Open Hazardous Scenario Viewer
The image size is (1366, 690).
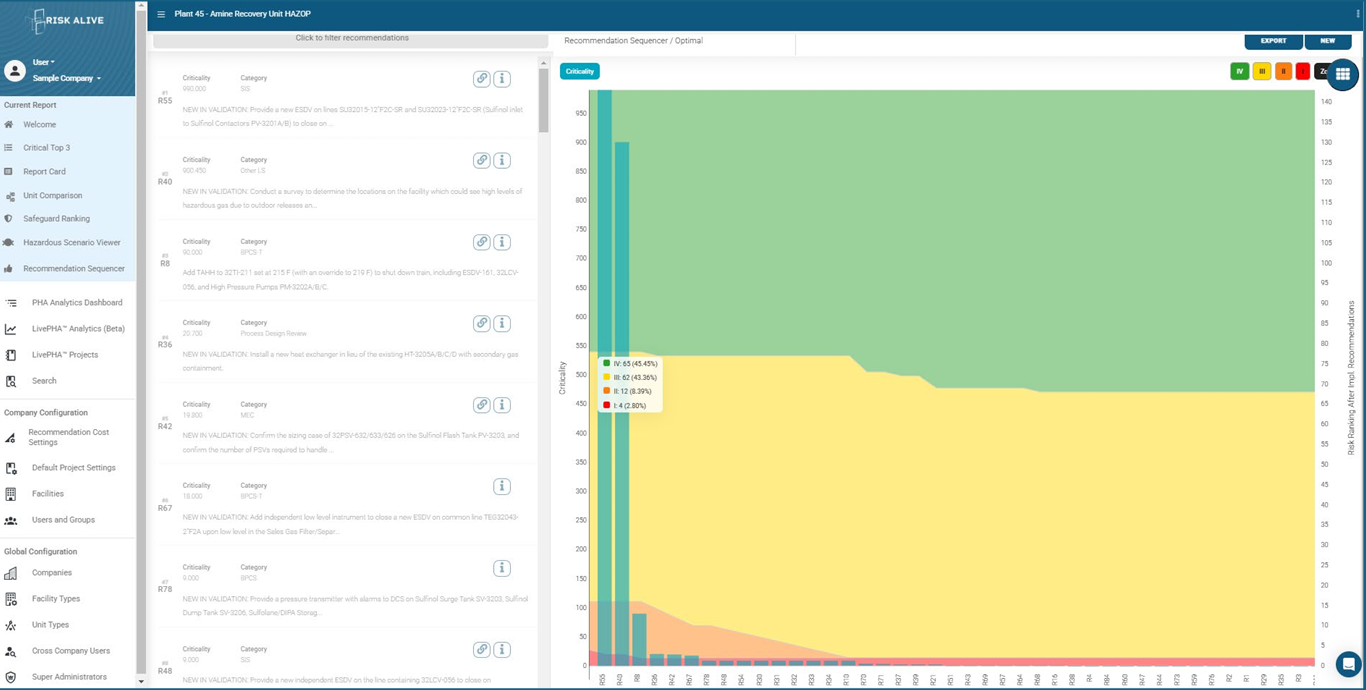coord(72,243)
